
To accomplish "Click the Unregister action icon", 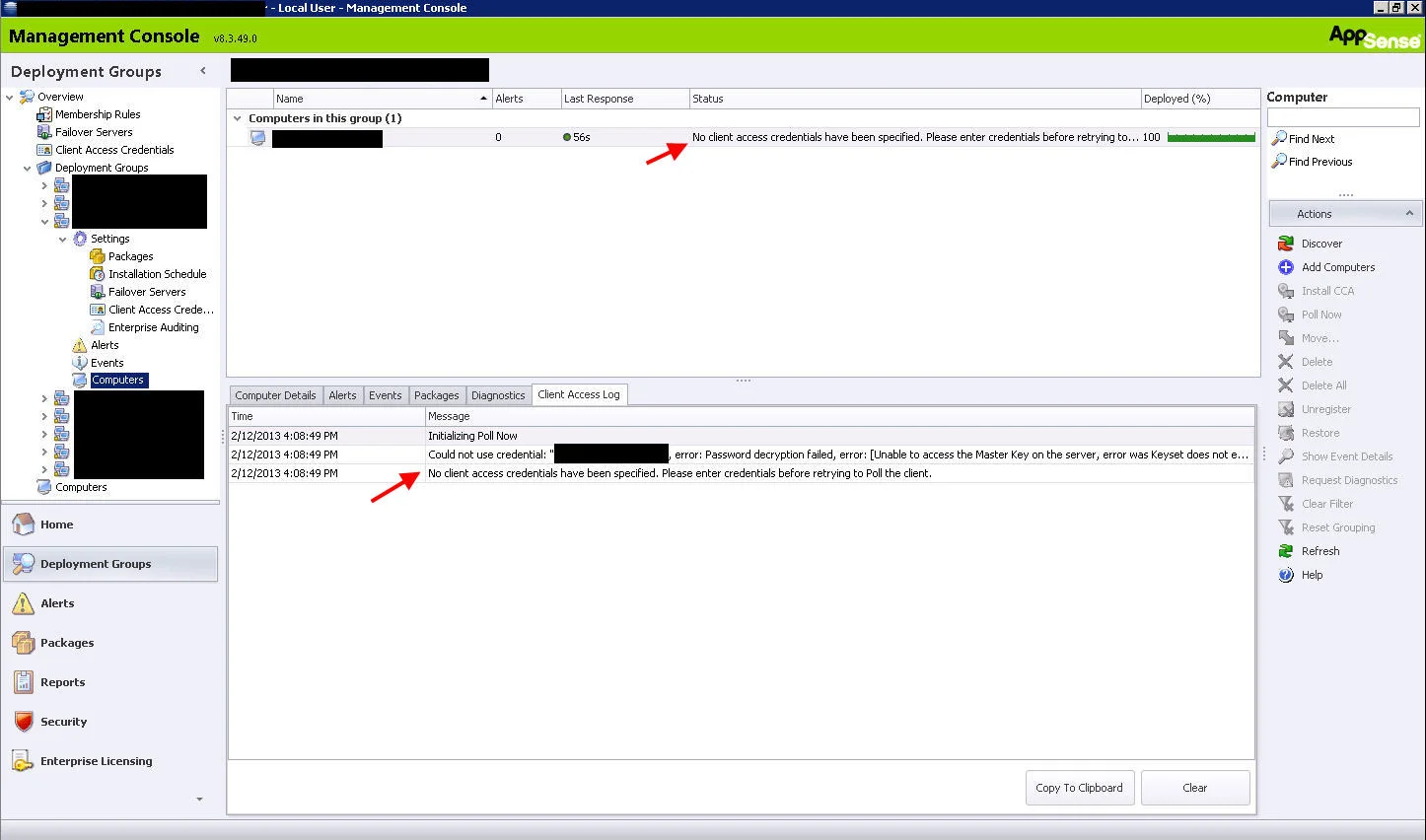I will (1286, 409).
